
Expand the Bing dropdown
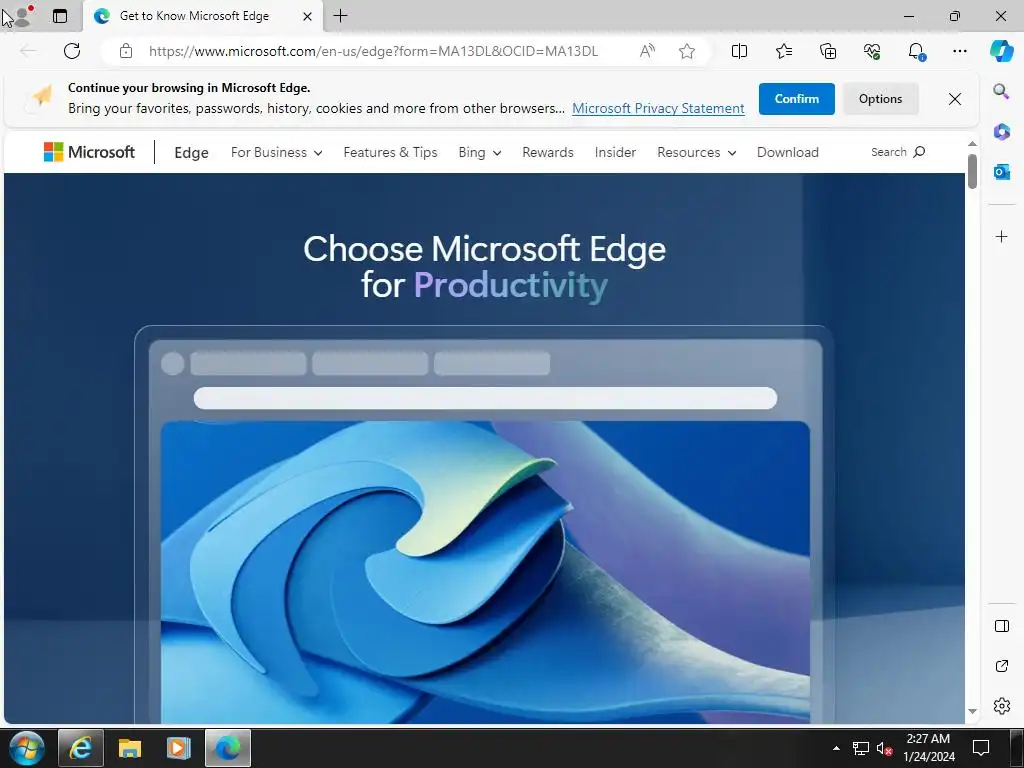479,152
